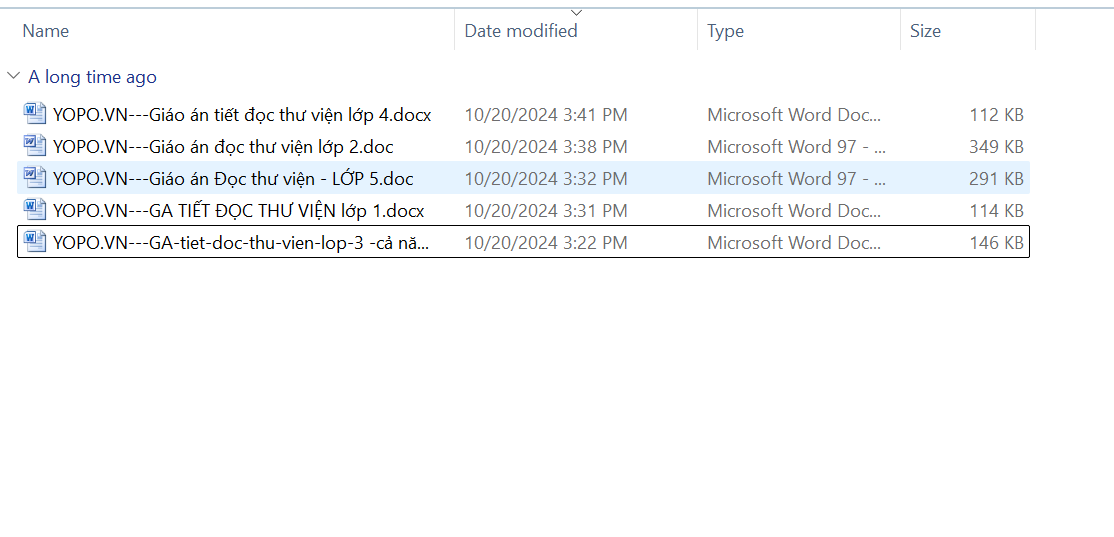Select file name "GA TIẾT ĐỌC THƯ VIỆN lớp 1.docx"
1114x537 pixels.
pyautogui.click(x=238, y=211)
